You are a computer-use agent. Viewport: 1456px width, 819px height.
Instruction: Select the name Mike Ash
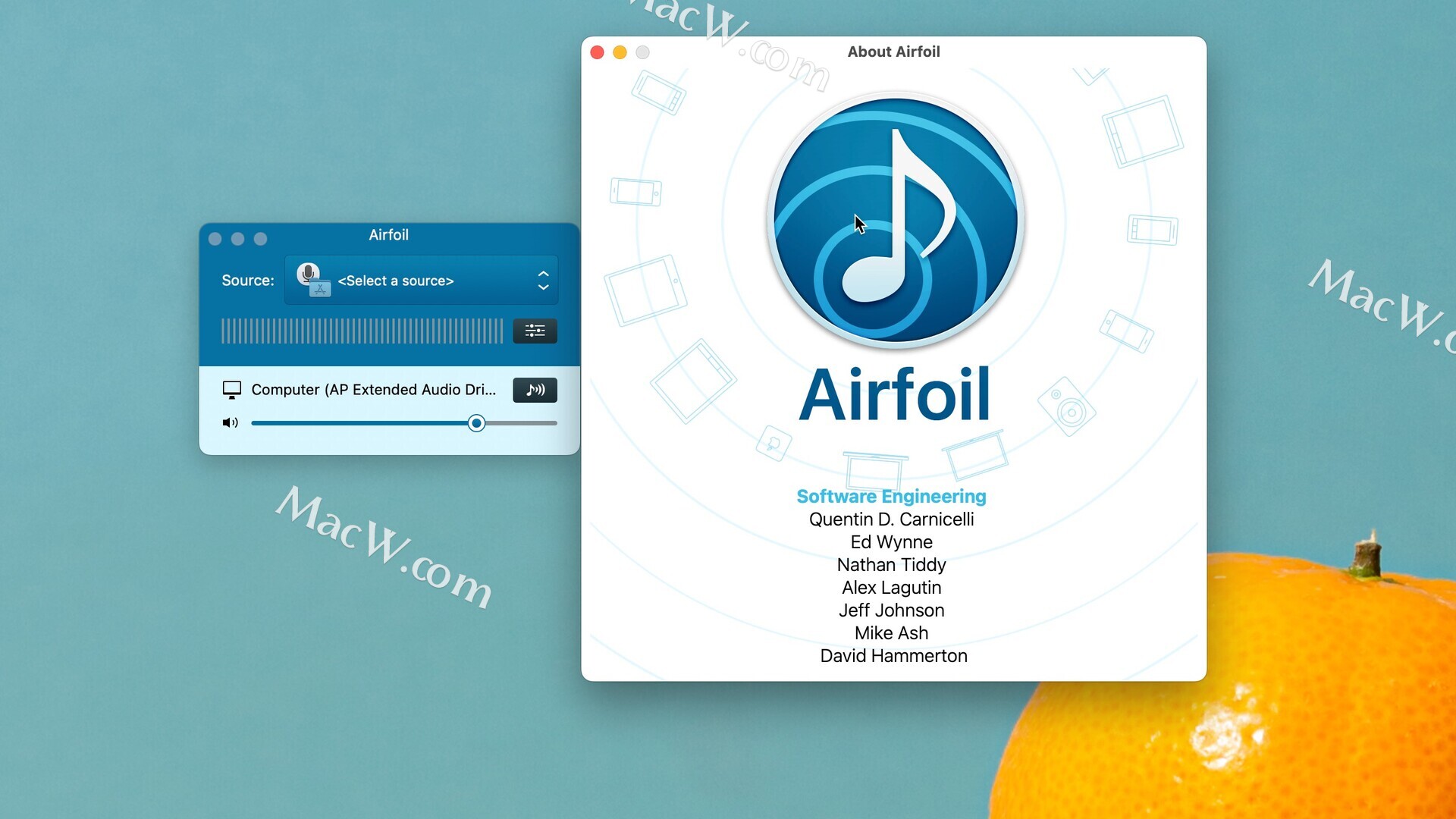click(891, 633)
